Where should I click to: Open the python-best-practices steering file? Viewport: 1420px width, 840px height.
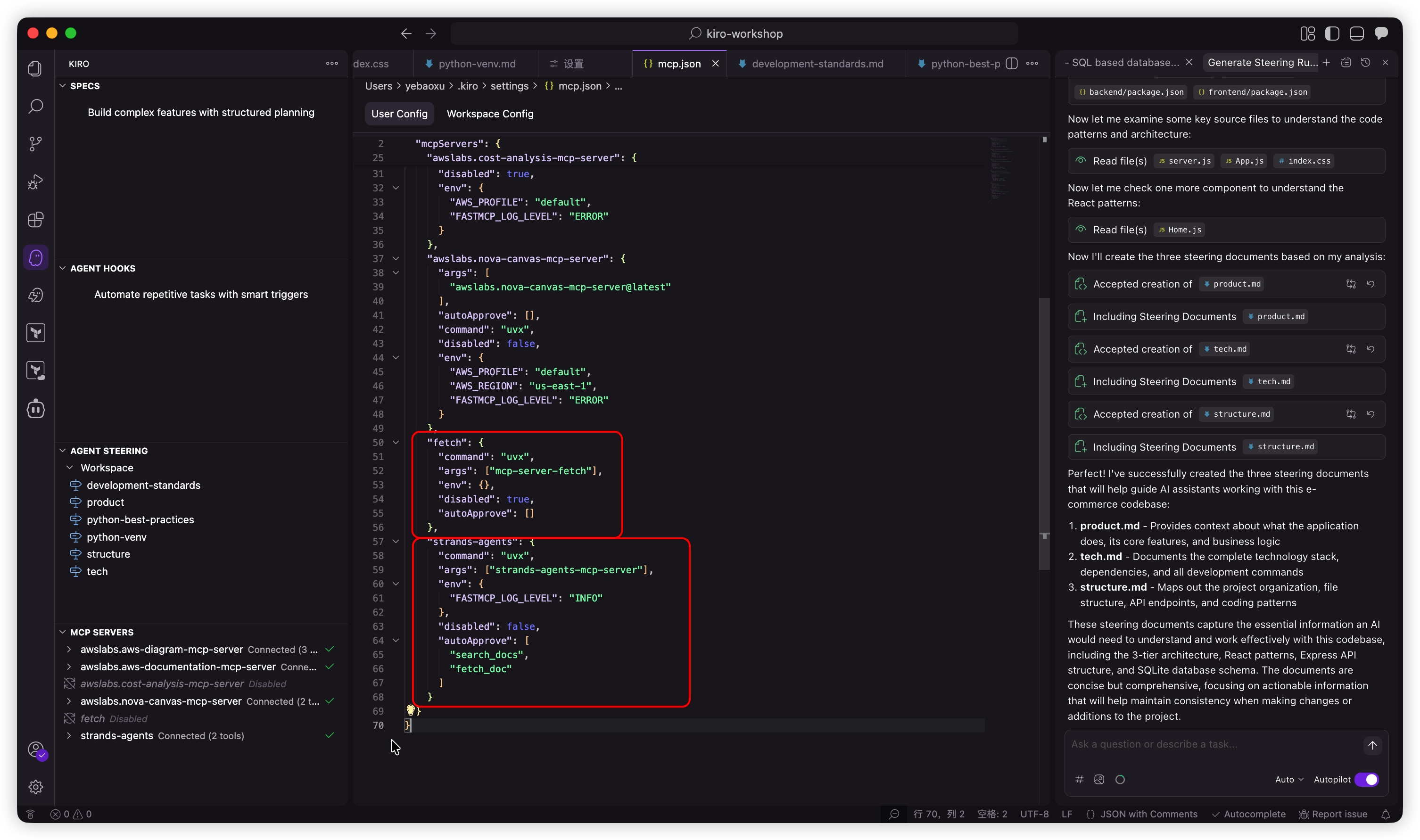point(140,519)
